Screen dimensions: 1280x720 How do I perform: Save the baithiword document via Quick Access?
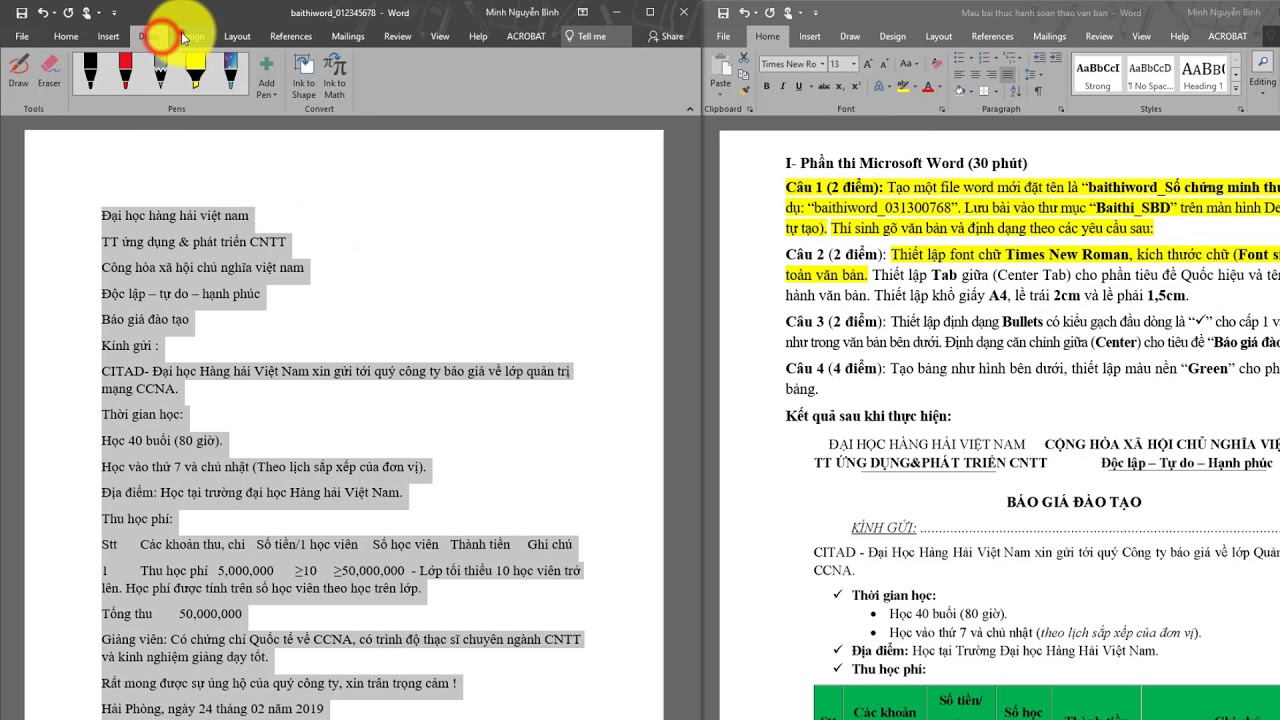[21, 12]
